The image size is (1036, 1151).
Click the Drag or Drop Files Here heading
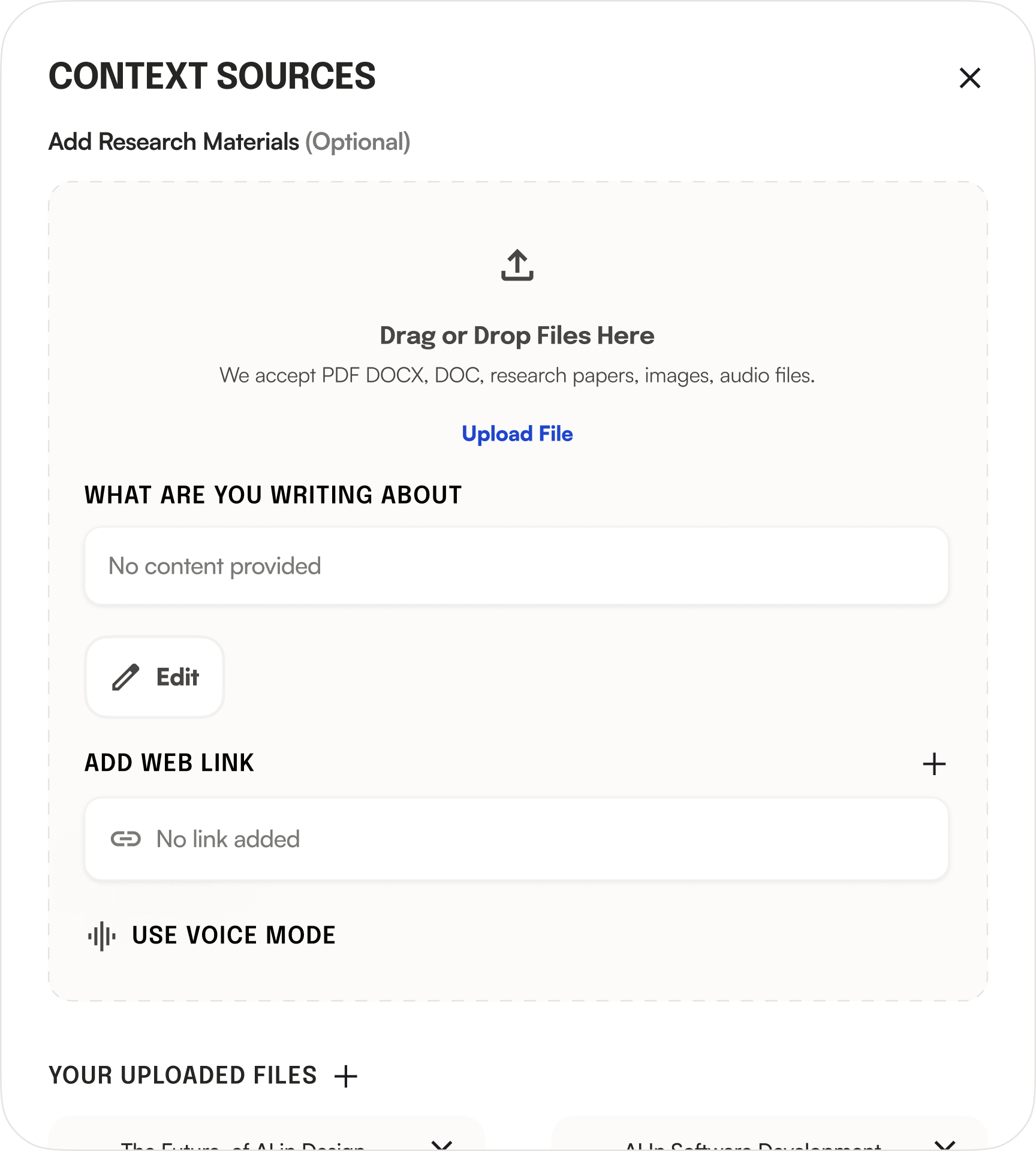click(517, 335)
